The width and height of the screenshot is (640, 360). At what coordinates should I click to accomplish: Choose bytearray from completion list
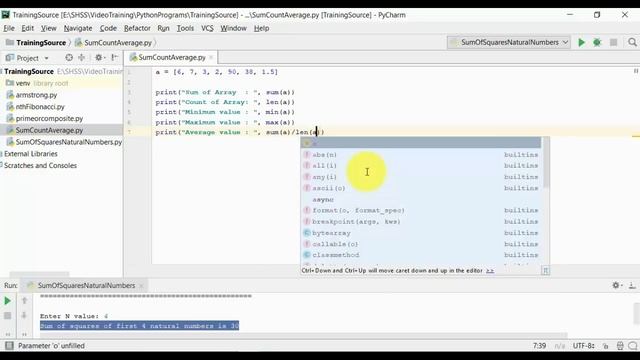tap(420, 233)
